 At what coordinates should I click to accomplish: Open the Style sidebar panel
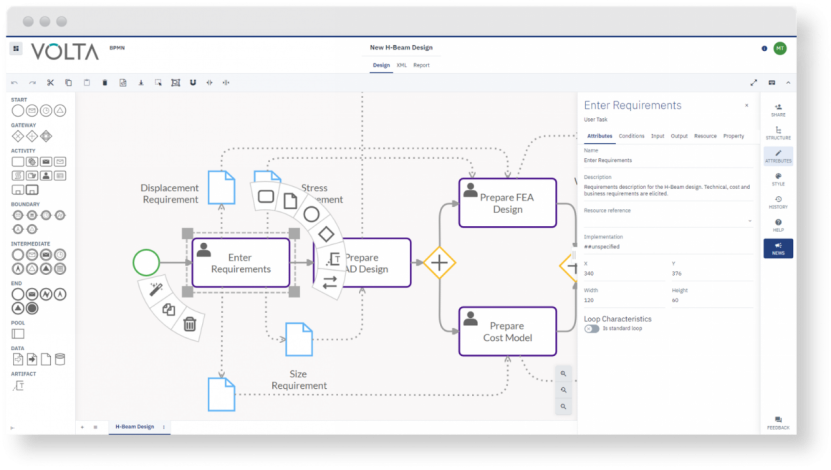click(778, 179)
